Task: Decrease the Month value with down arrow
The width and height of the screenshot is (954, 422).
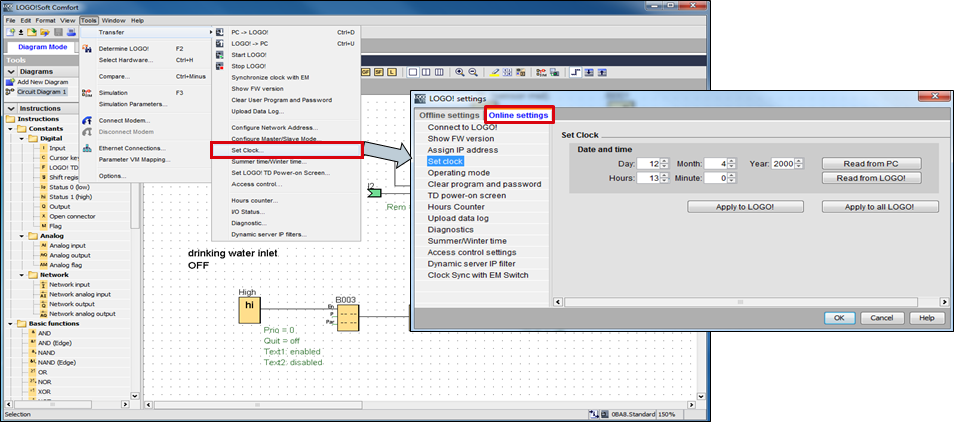Action: (731, 166)
